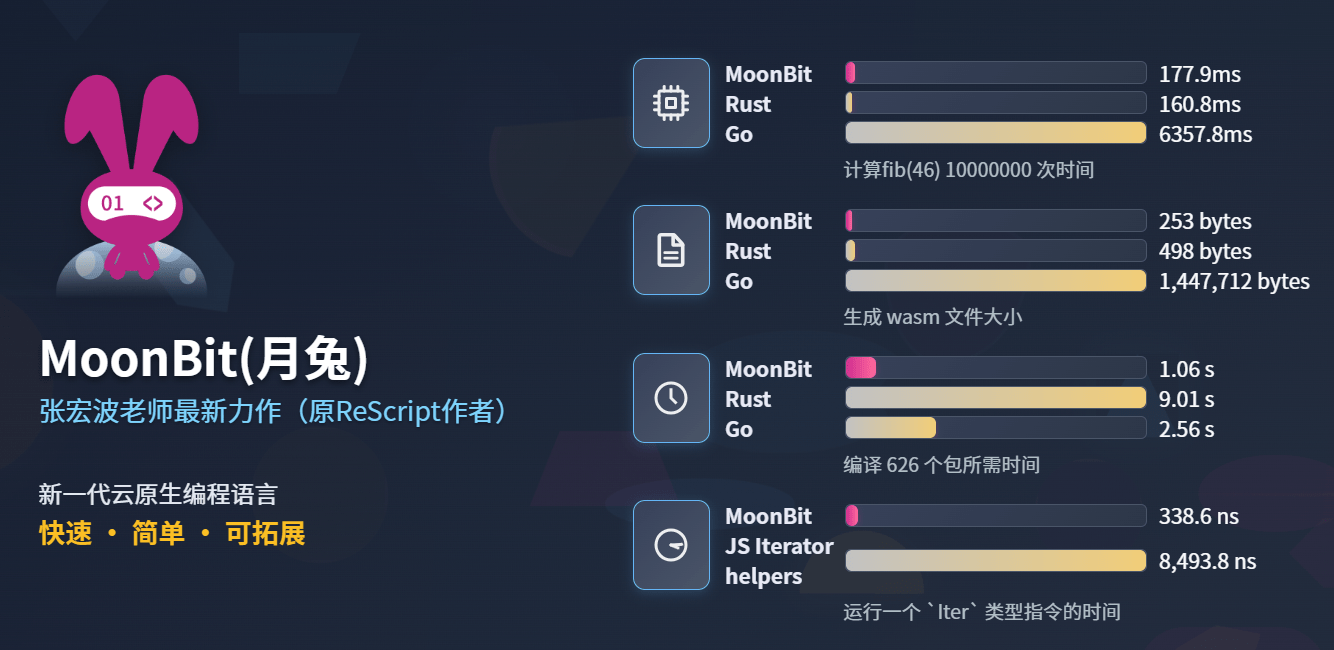The height and width of the screenshot is (650, 1334).
Task: Click the document icon for wasm file size
Action: 671,250
